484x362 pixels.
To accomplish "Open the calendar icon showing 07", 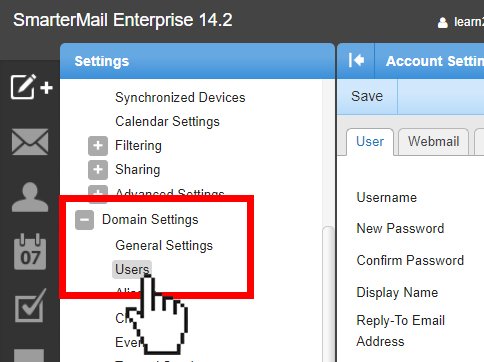I will 30,252.
